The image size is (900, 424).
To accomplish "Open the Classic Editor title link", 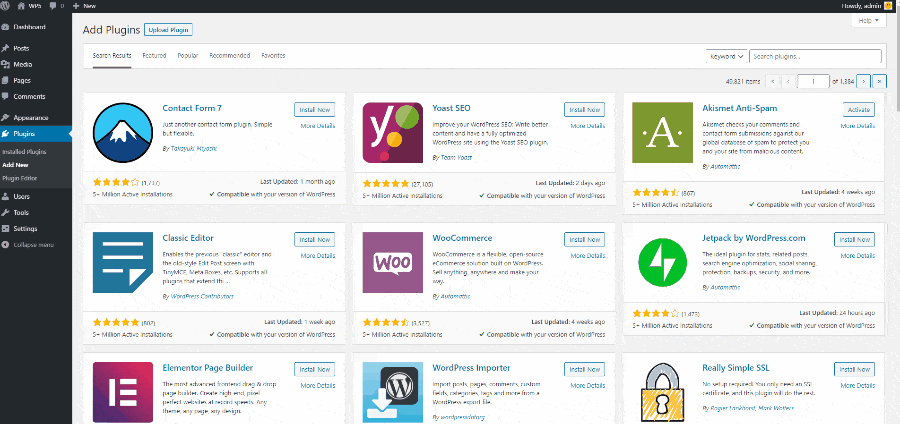I will [188, 238].
